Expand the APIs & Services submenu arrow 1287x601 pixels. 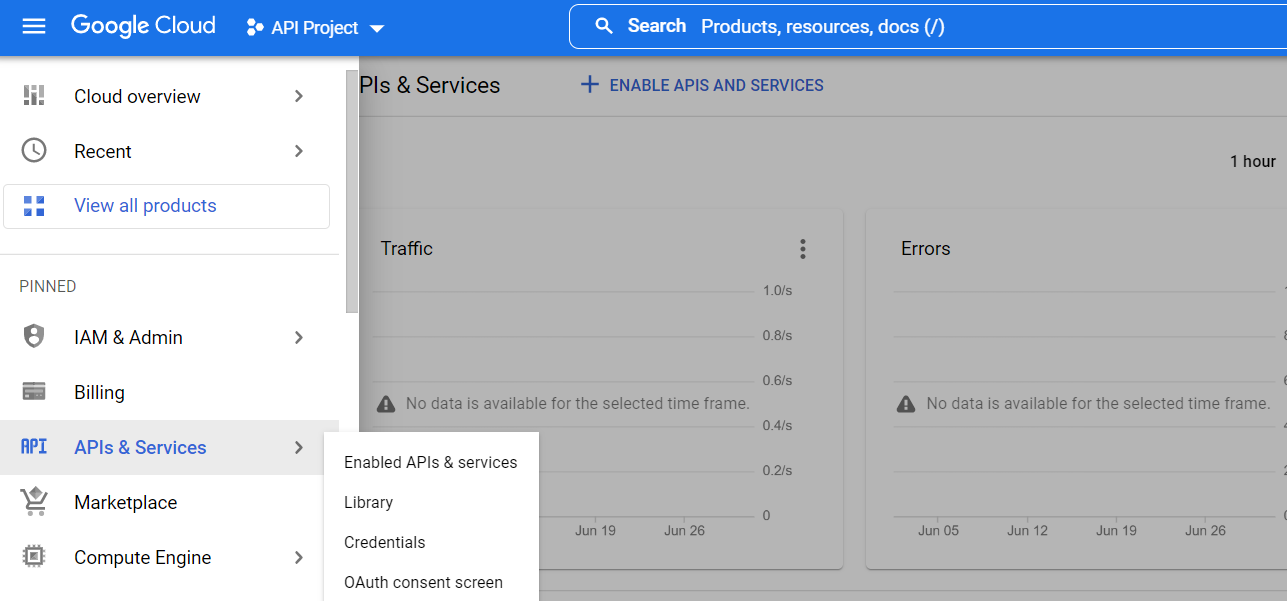coord(298,447)
